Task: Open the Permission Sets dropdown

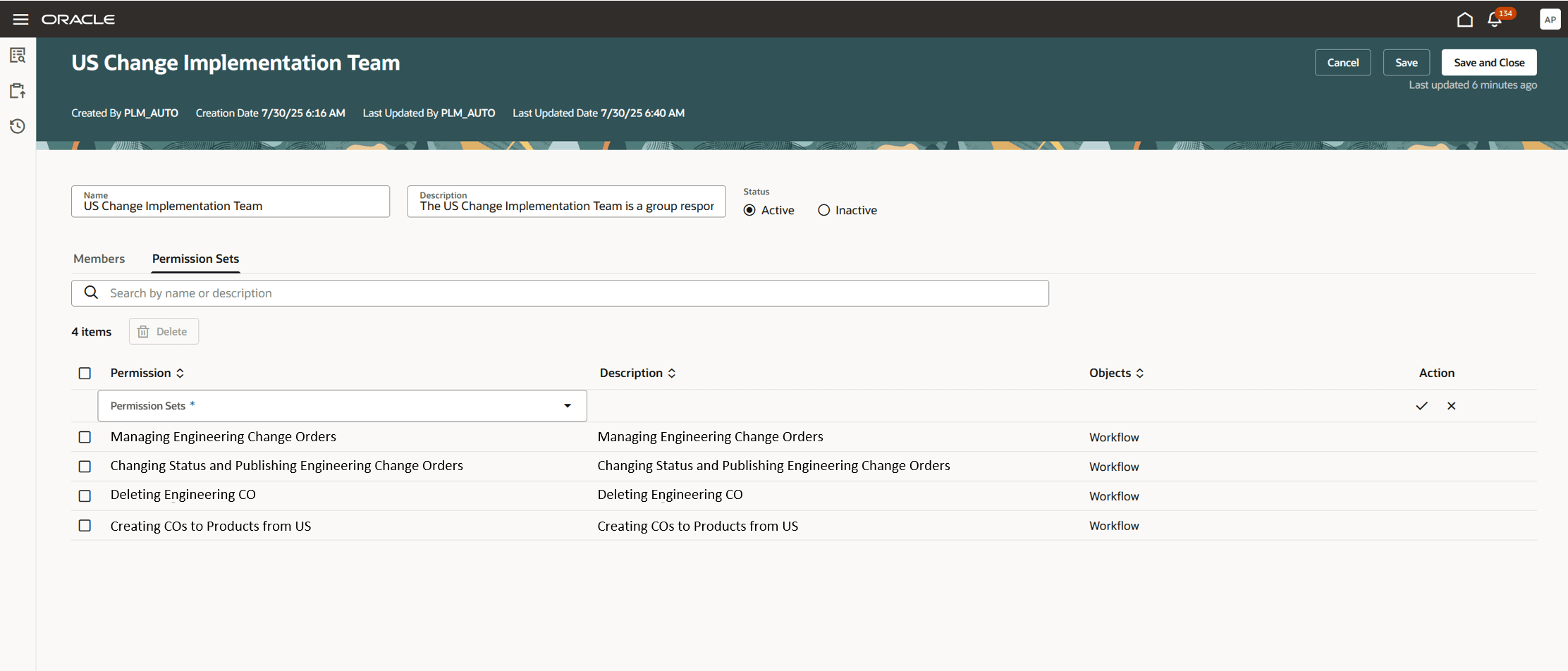Action: click(567, 405)
